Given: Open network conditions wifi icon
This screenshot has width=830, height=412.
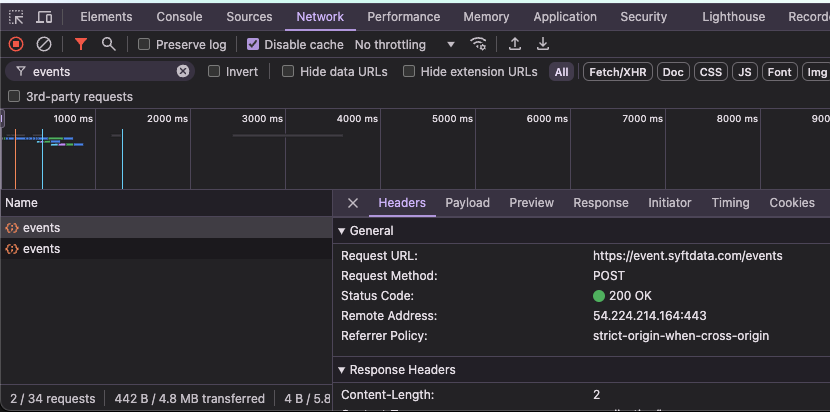Looking at the screenshot, I should click(x=479, y=44).
